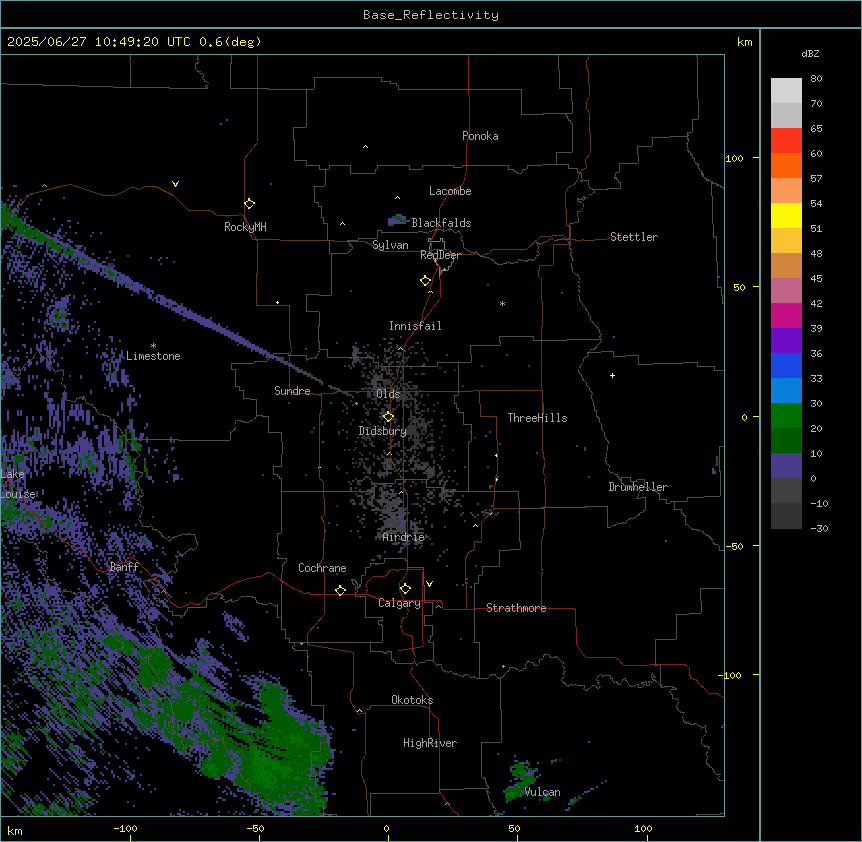This screenshot has height=842, width=862.
Task: Click yellow diamond marker south of Cochrane
Action: tap(340, 590)
